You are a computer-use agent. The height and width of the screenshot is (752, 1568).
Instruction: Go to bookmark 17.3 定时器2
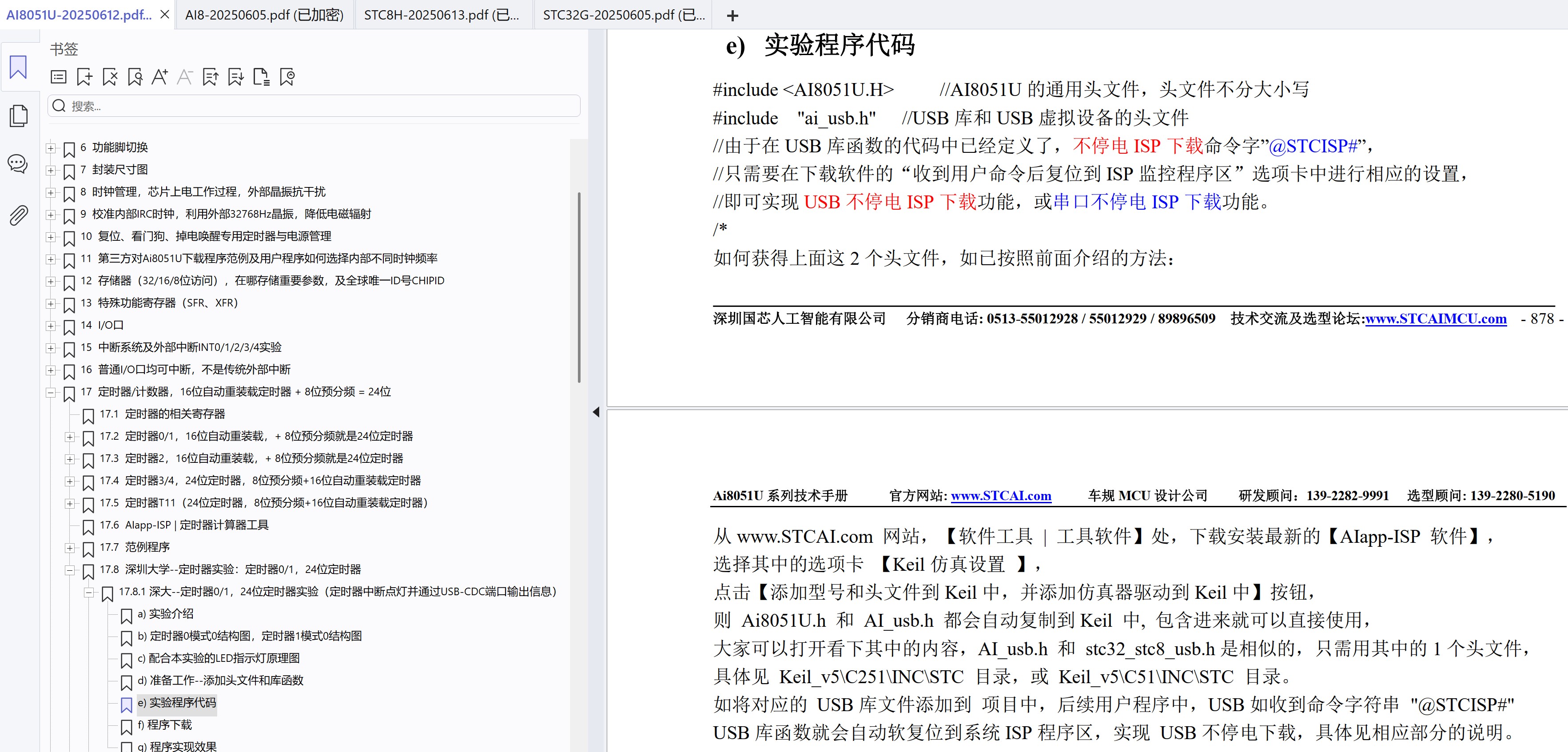click(251, 458)
